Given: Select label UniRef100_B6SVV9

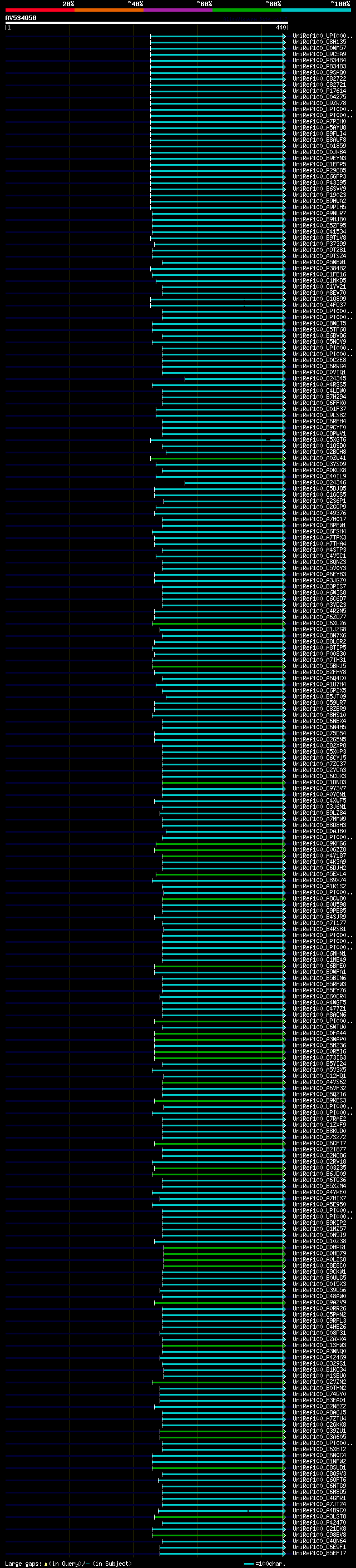Looking at the screenshot, I should (319, 189).
